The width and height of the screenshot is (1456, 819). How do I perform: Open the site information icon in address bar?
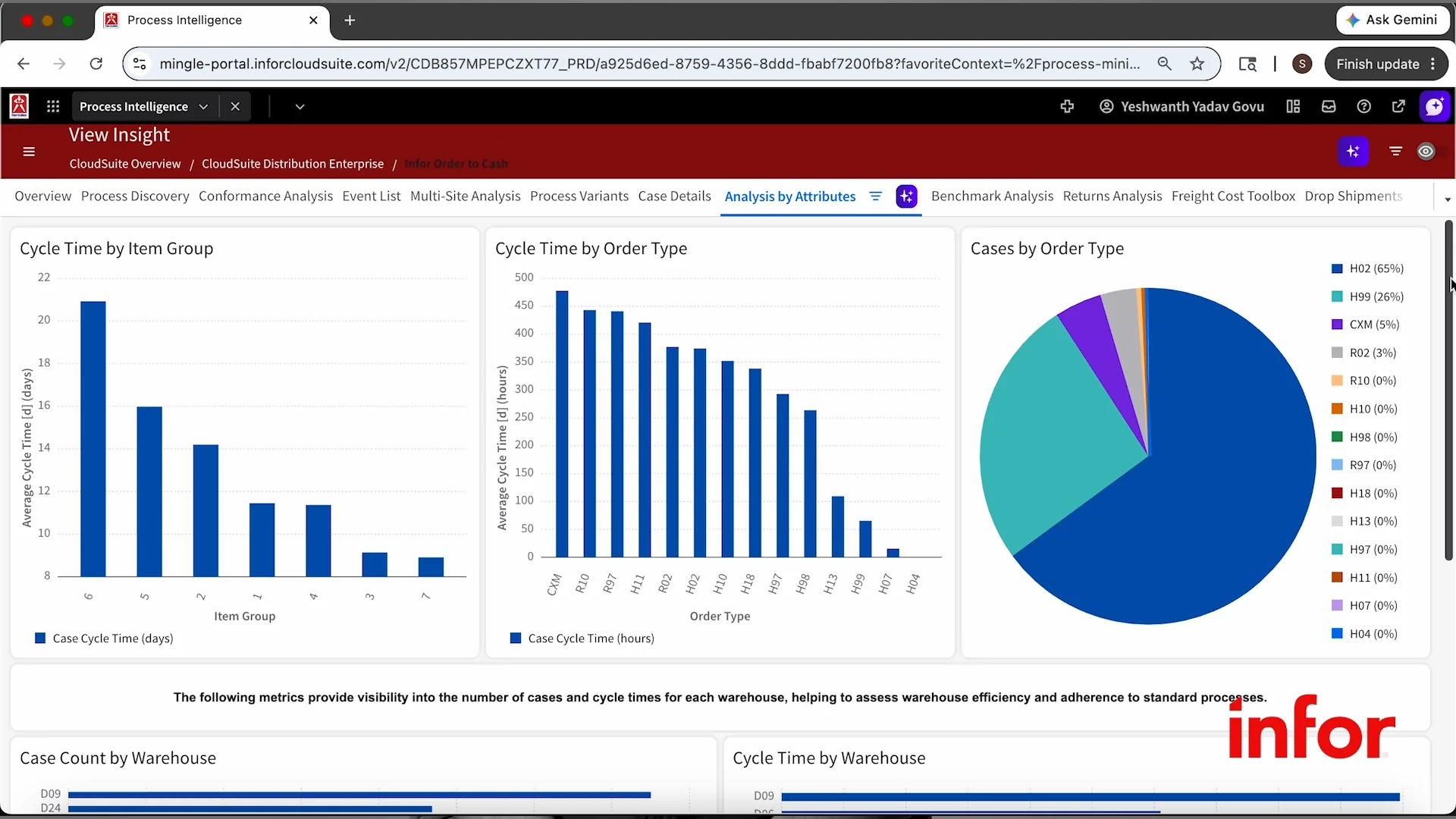pyautogui.click(x=140, y=64)
